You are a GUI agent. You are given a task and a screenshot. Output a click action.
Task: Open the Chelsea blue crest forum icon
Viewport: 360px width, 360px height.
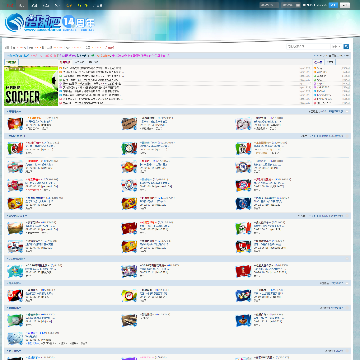[x=243, y=167]
